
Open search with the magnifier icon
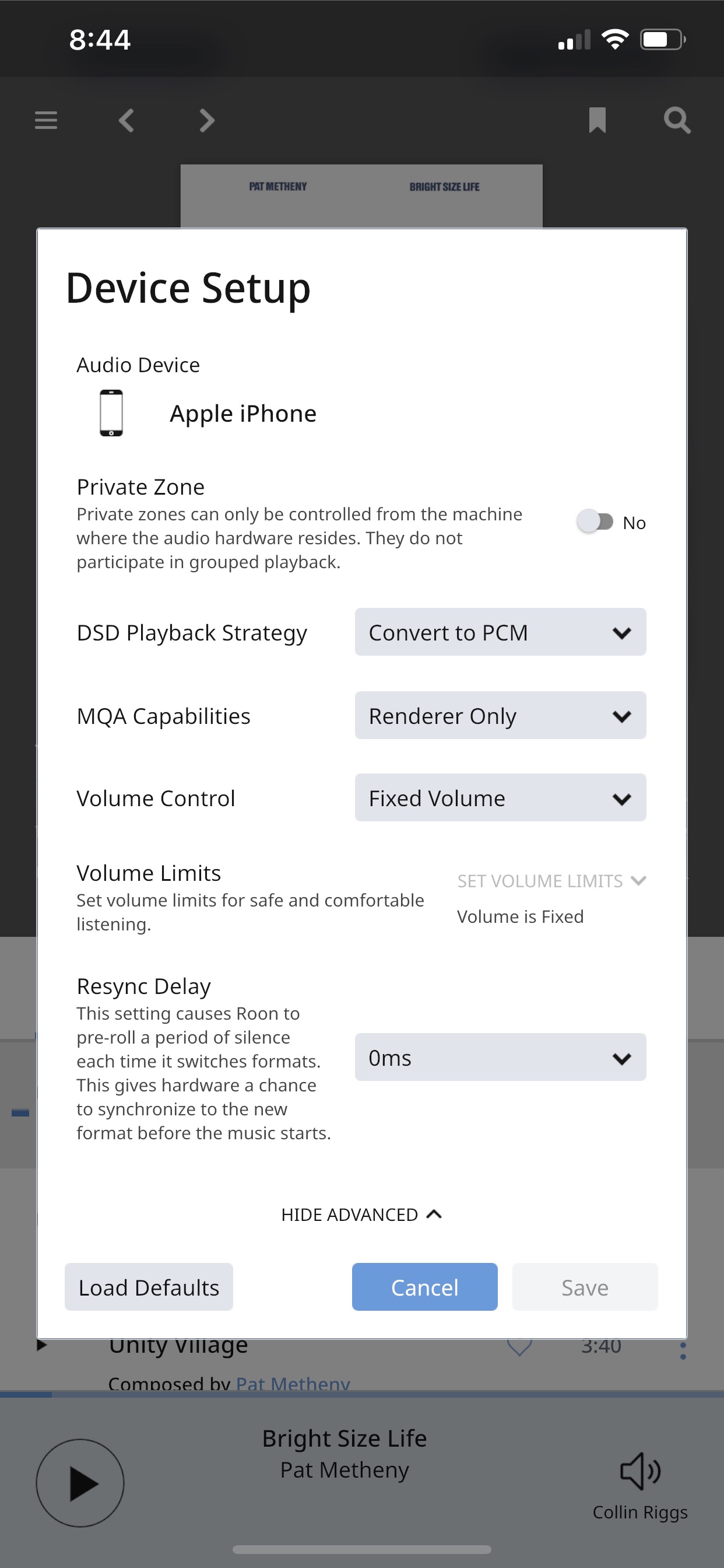click(677, 120)
